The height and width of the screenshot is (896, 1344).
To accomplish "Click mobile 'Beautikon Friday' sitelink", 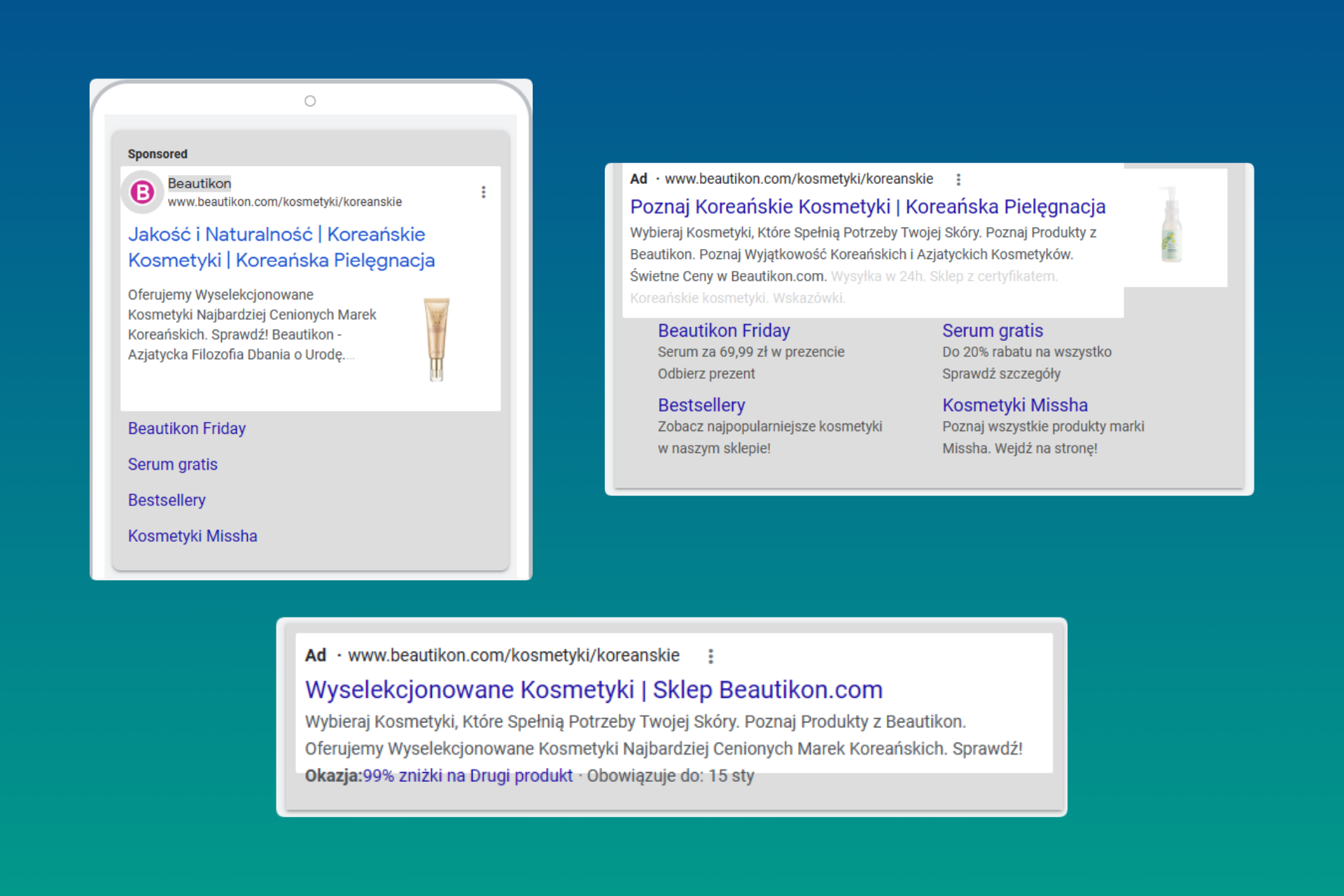I will (x=187, y=428).
